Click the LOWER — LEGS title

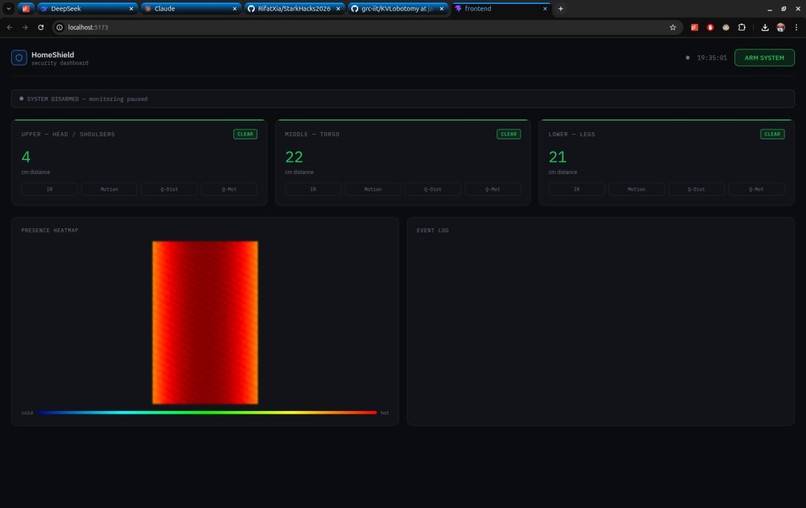572,134
